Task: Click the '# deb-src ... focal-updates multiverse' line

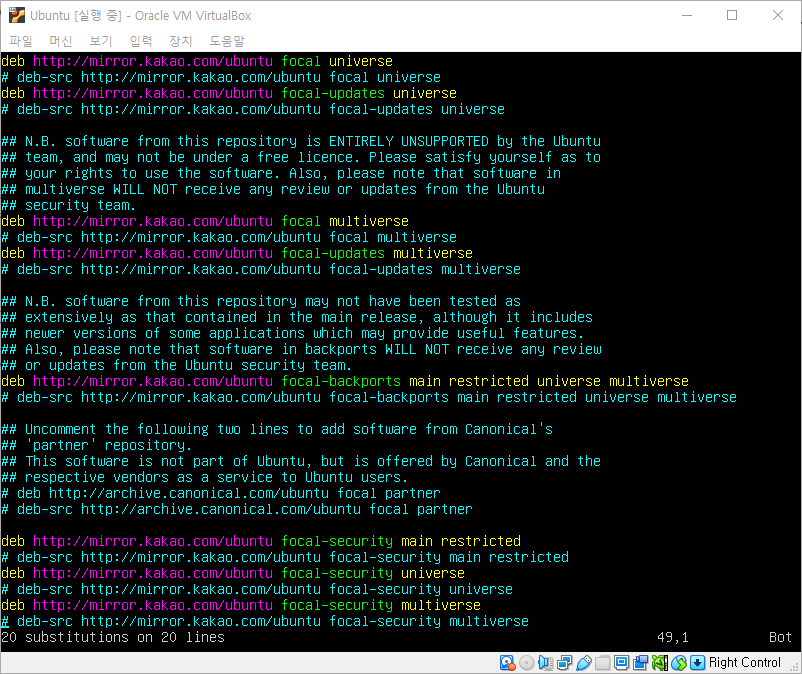Action: [261, 269]
